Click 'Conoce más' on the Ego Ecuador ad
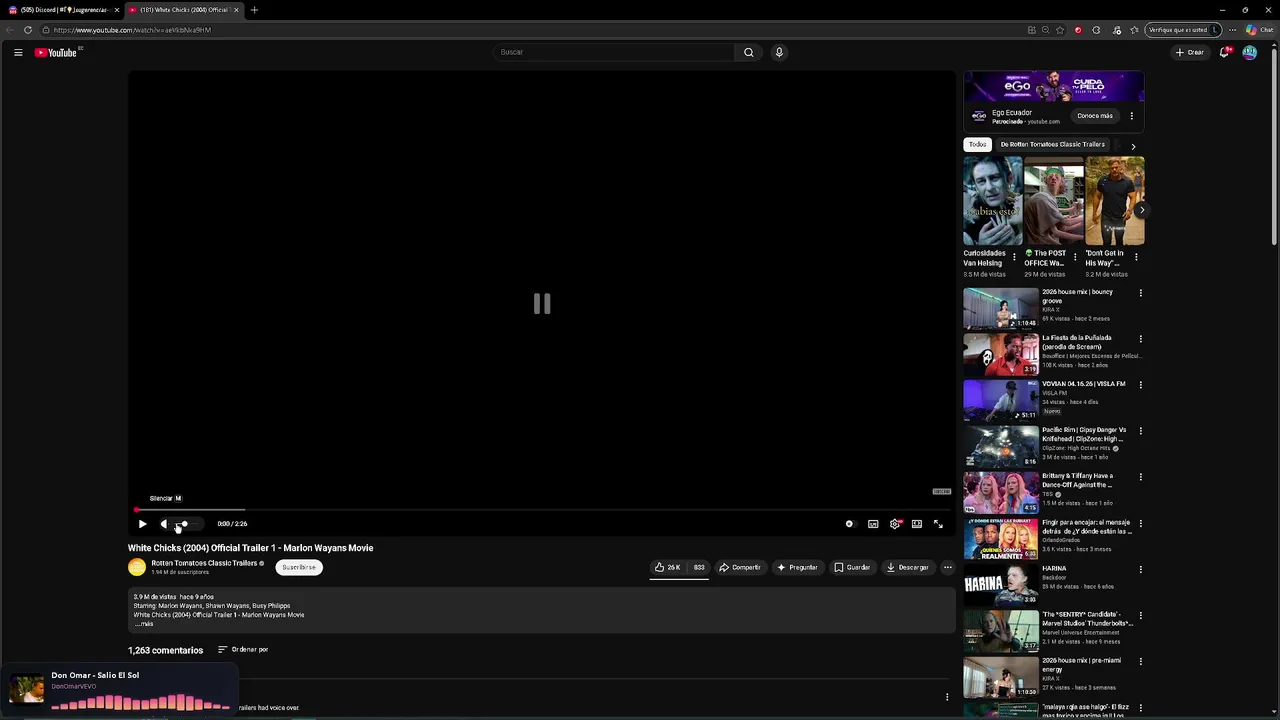 click(x=1095, y=116)
